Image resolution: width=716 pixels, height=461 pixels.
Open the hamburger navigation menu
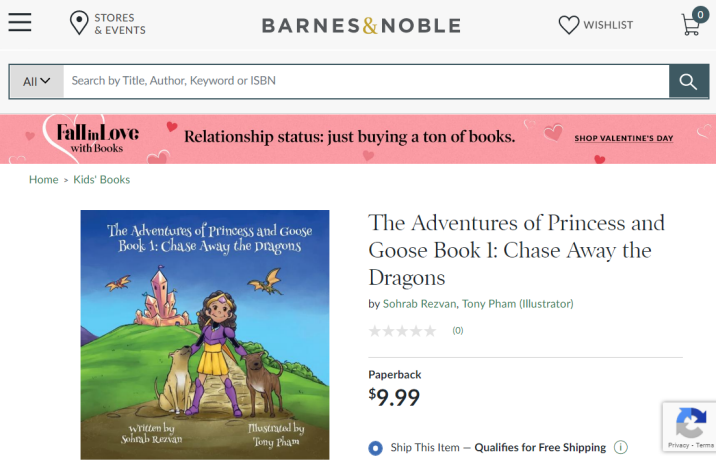[x=20, y=24]
